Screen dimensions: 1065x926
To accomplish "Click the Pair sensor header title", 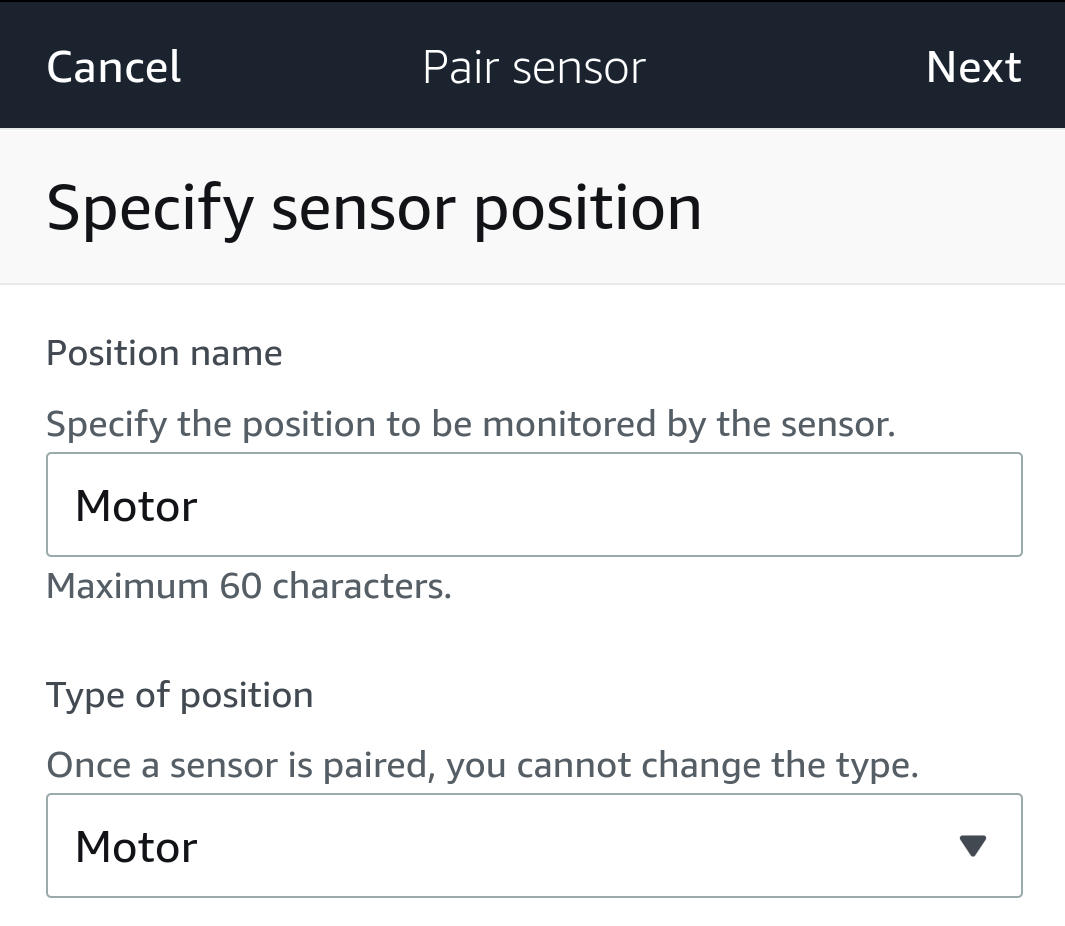I will [534, 67].
